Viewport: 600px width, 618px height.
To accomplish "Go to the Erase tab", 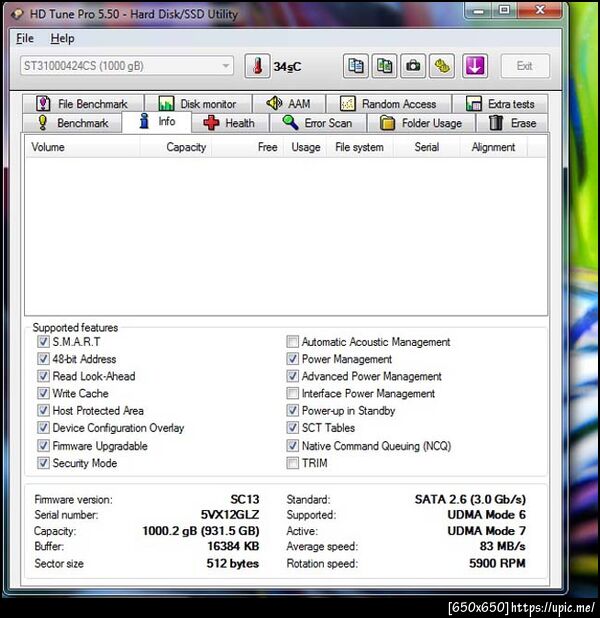I will tap(512, 123).
